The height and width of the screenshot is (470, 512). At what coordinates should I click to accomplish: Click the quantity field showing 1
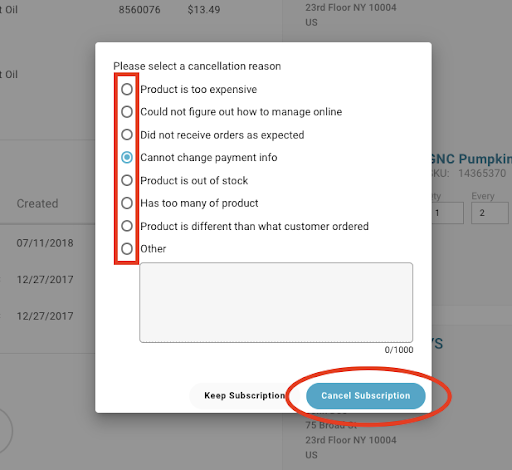pos(447,213)
